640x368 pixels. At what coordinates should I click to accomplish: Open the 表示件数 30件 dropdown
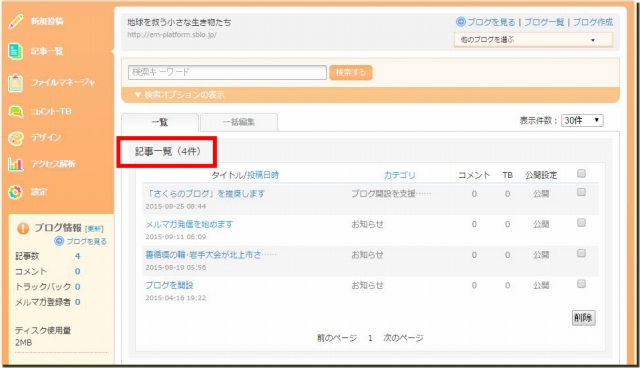(582, 120)
